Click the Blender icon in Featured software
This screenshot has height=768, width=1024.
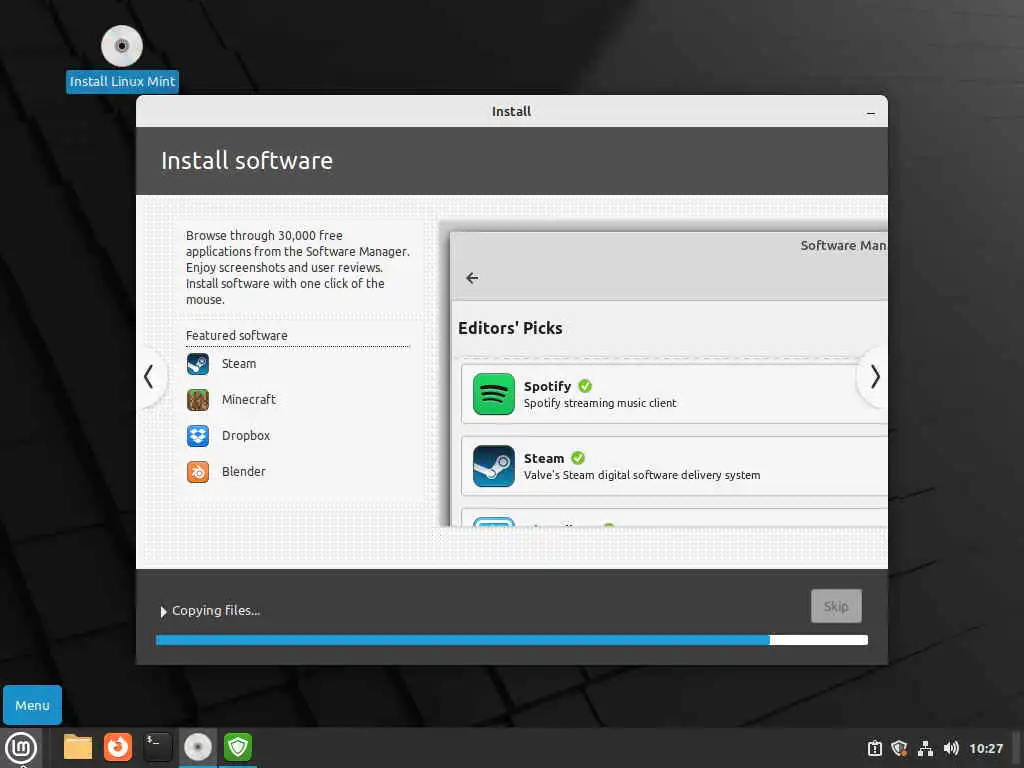coord(198,472)
